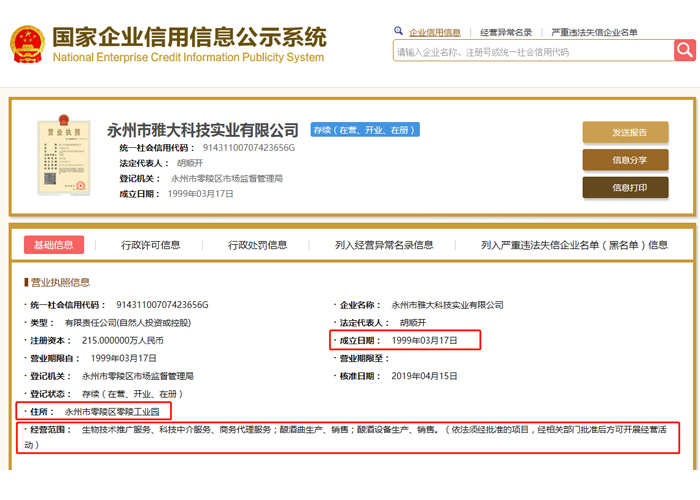Click the red search magnifier button
The height and width of the screenshot is (500, 700).
[684, 51]
